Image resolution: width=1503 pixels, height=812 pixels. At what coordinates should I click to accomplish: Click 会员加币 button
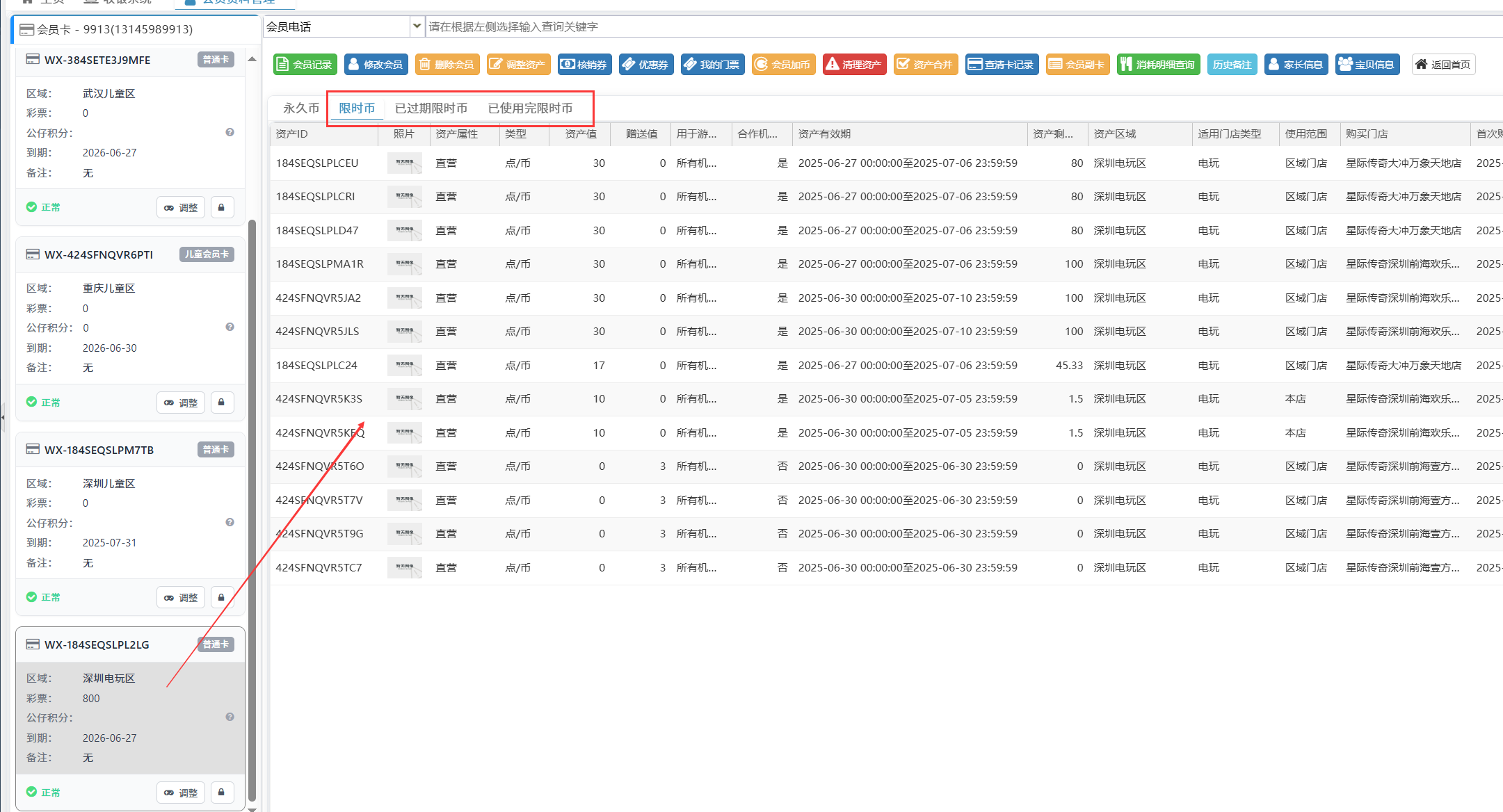[783, 65]
